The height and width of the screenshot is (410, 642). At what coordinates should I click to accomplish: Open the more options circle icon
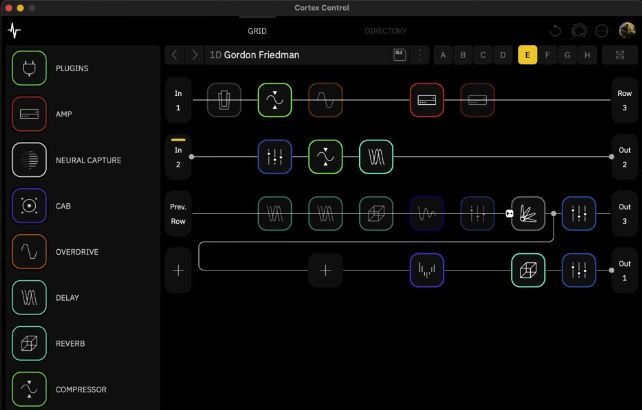(601, 31)
